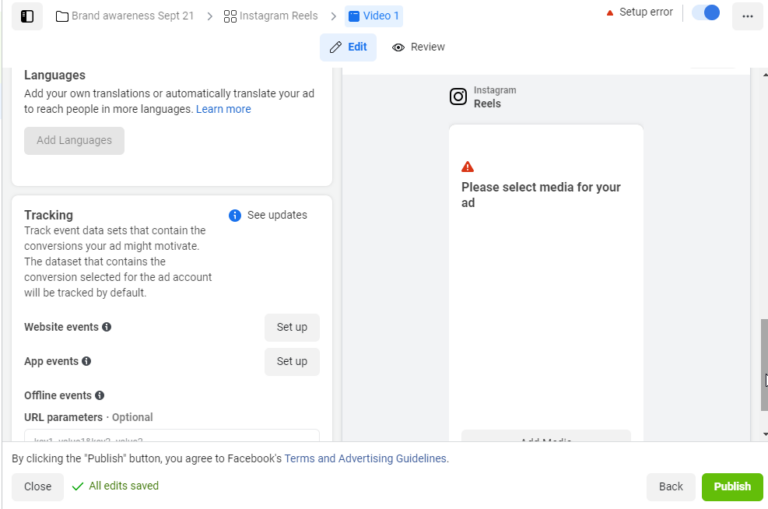This screenshot has width=768, height=509.
Task: Click Set up for Website events
Action: (292, 327)
